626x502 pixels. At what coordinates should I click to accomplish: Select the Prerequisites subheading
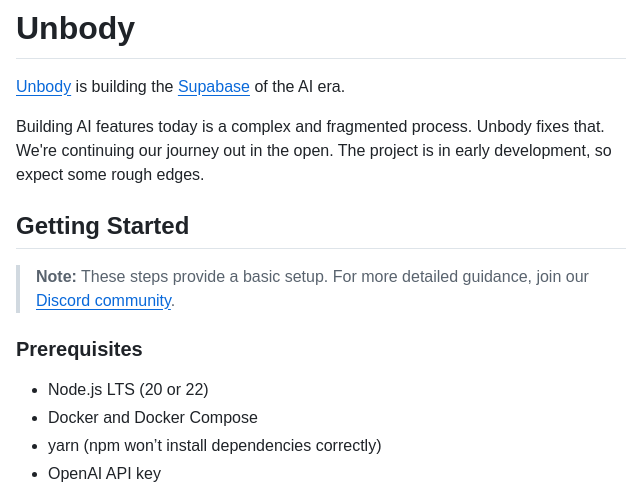point(79,349)
